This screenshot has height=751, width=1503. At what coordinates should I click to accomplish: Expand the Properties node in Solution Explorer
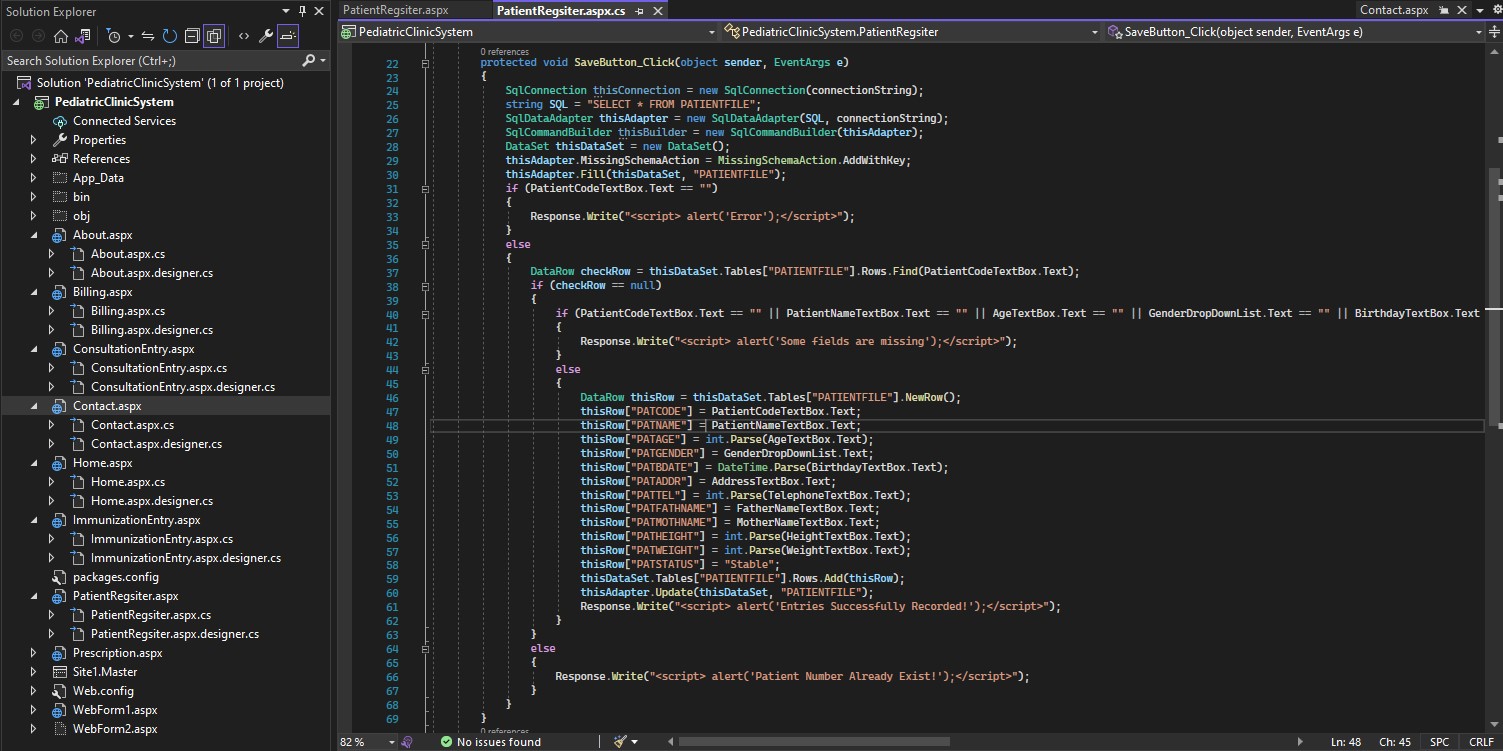pyautogui.click(x=33, y=140)
